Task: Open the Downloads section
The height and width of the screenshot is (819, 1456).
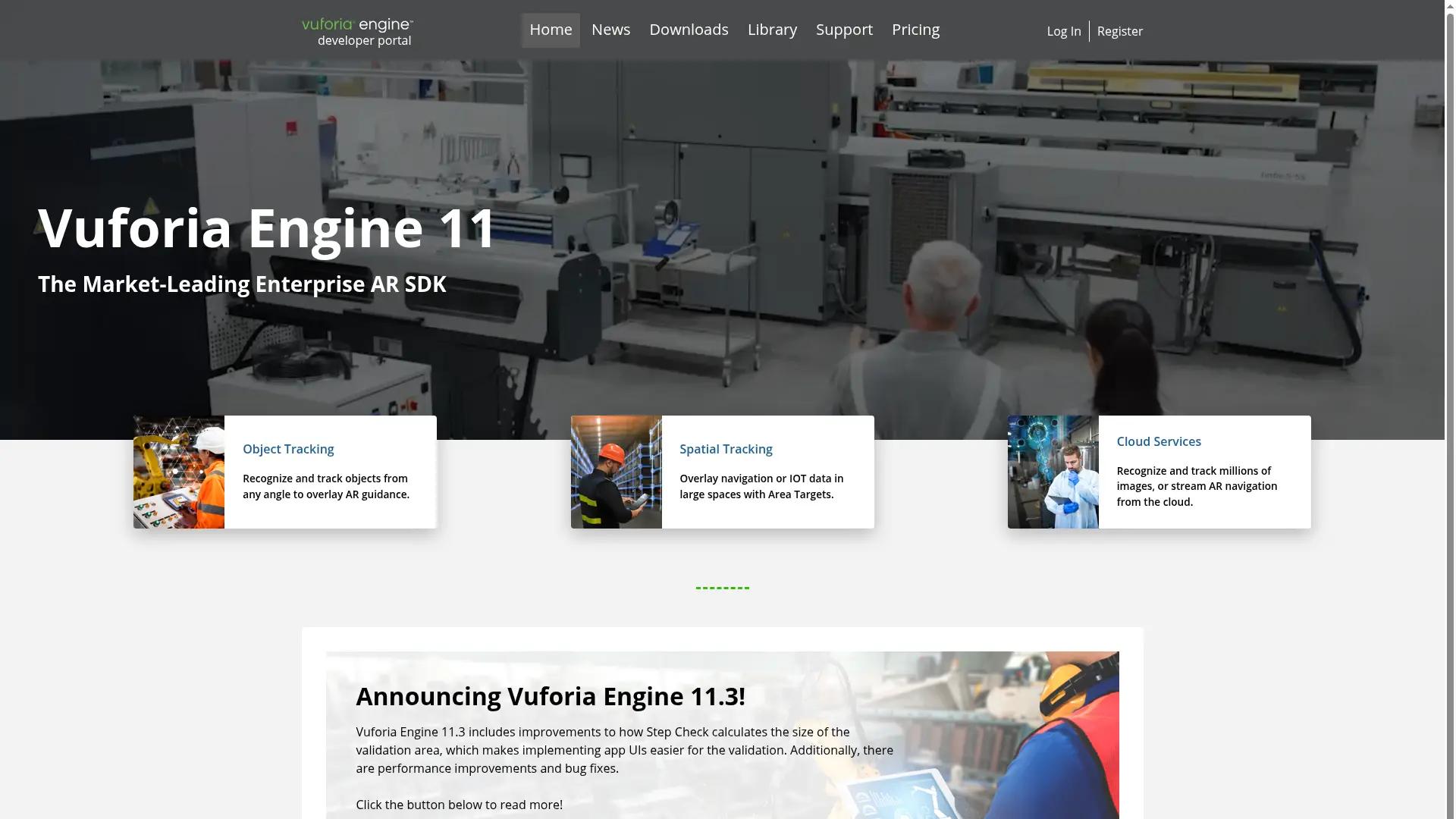Action: click(689, 30)
